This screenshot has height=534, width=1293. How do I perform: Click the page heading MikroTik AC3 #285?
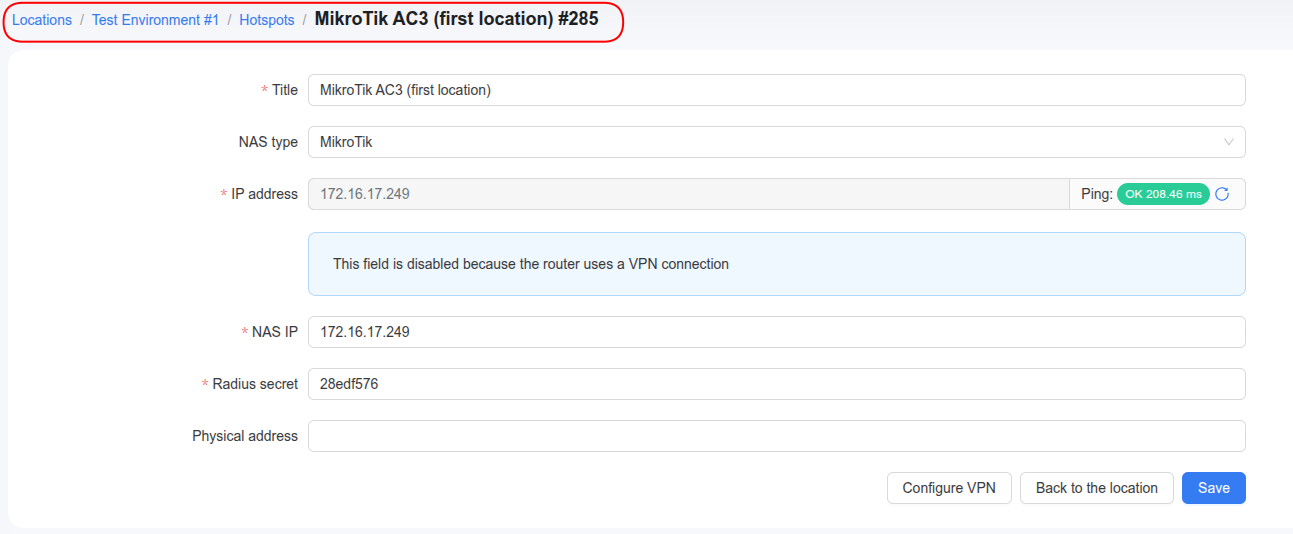[x=456, y=20]
